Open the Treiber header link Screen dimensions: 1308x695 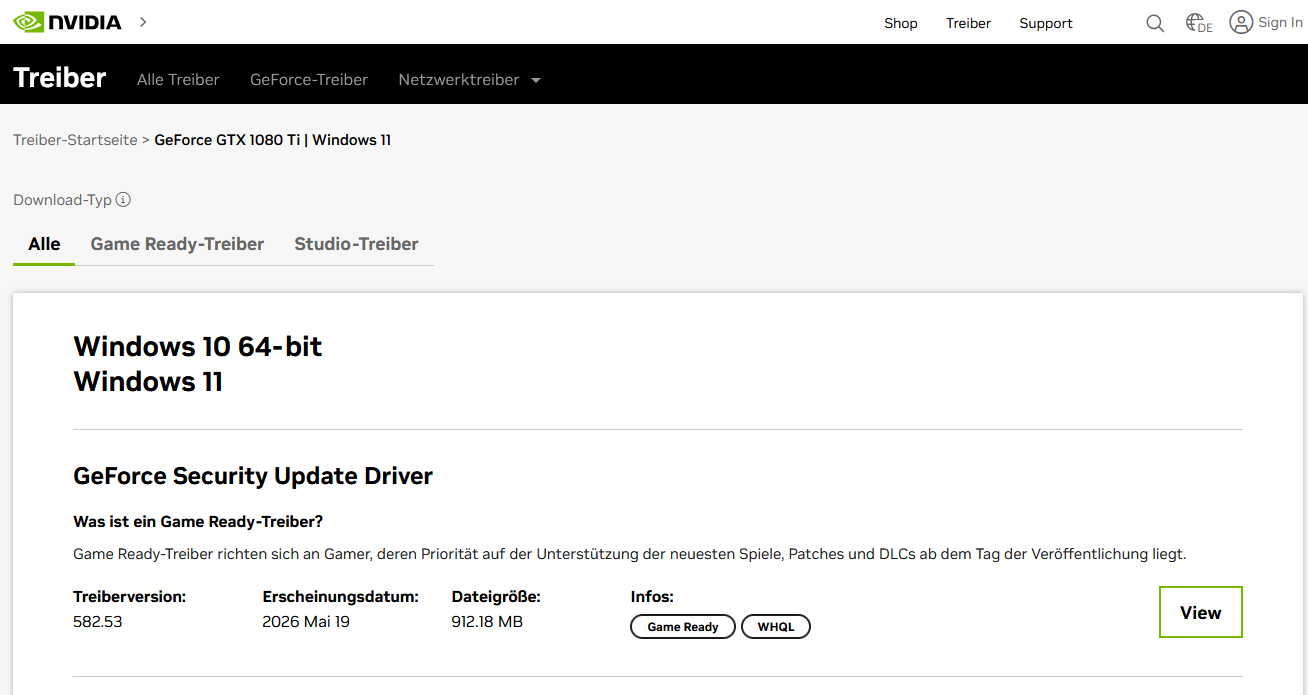coord(968,23)
